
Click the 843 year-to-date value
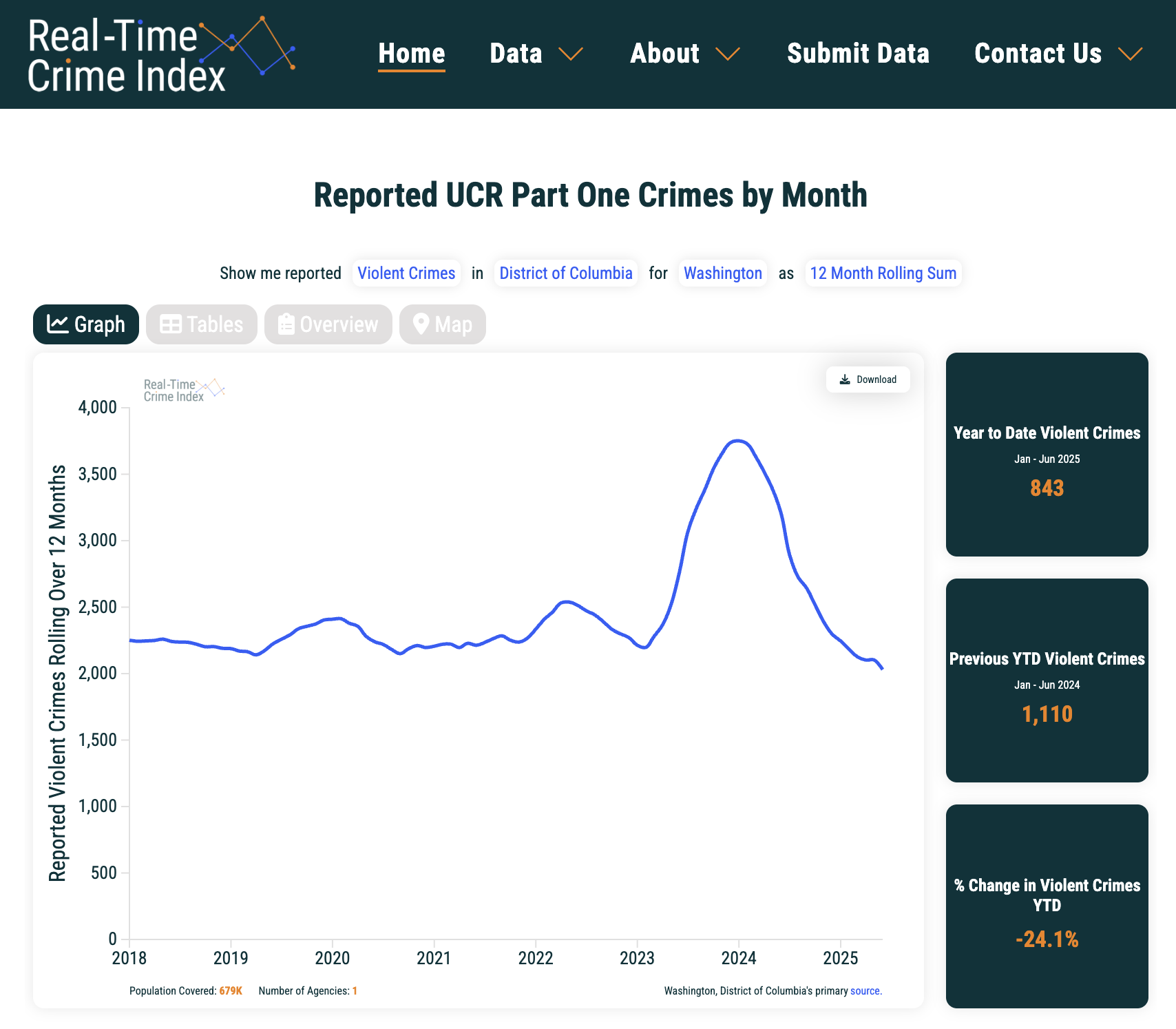(x=1047, y=488)
